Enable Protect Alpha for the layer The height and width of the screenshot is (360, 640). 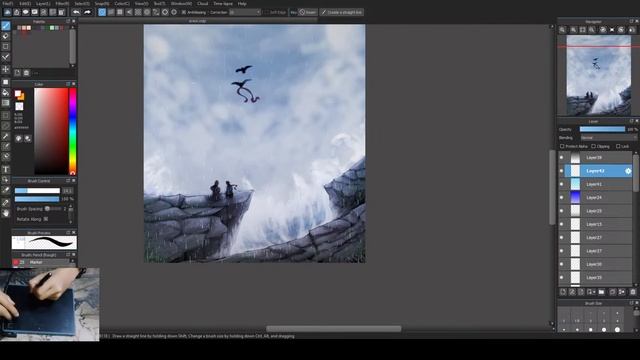[x=562, y=146]
